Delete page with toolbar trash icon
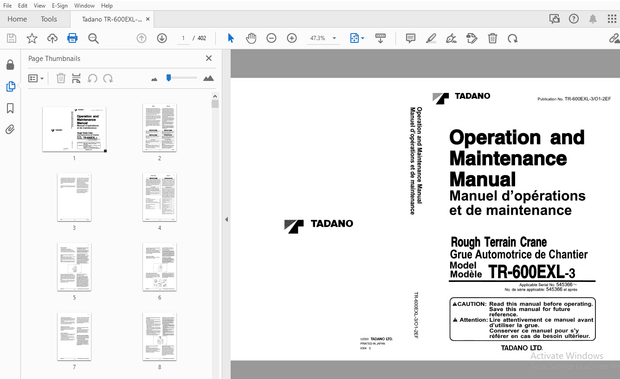620x379 pixels. (x=492, y=38)
